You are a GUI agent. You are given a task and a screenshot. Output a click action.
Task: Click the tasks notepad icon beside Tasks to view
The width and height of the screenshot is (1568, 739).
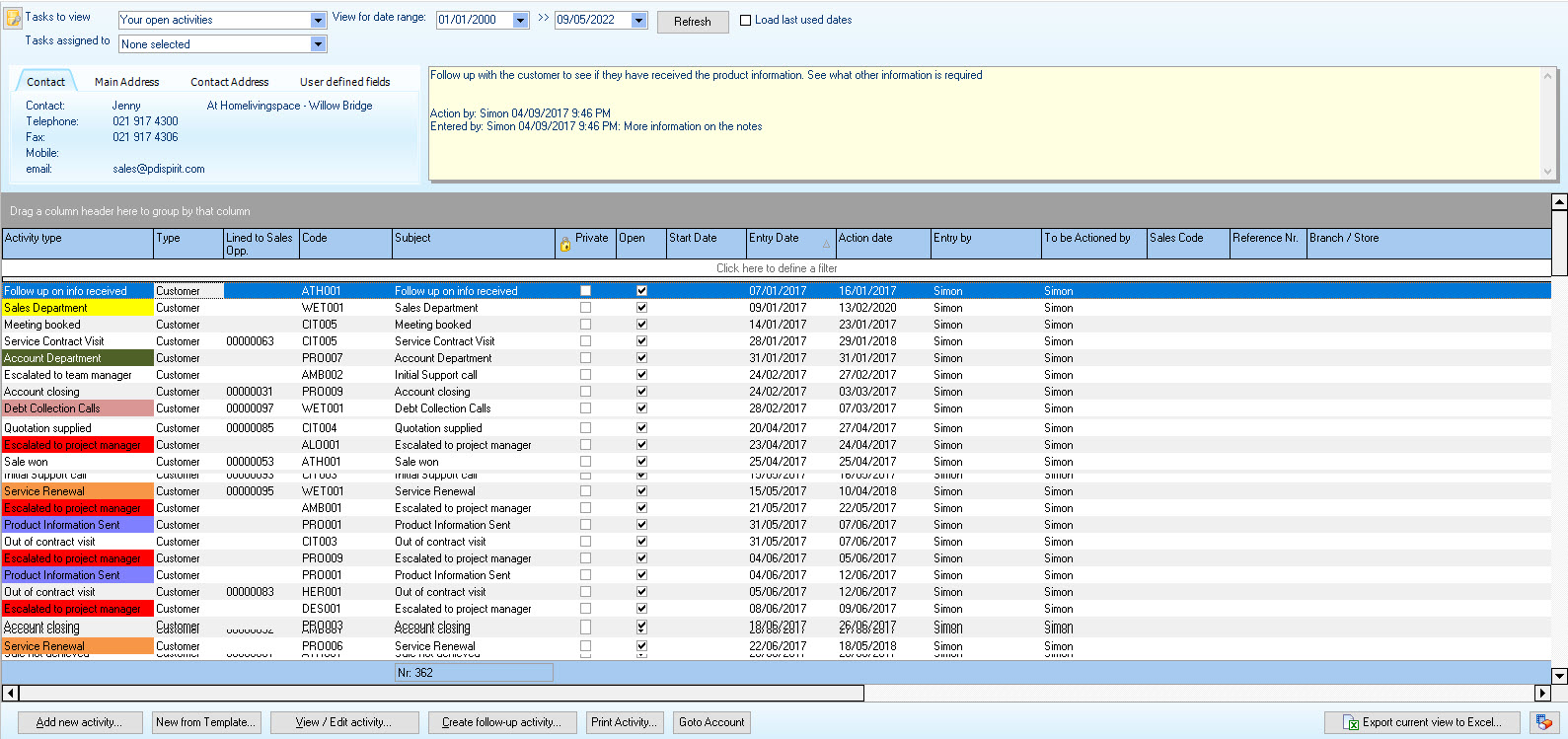click(x=14, y=18)
